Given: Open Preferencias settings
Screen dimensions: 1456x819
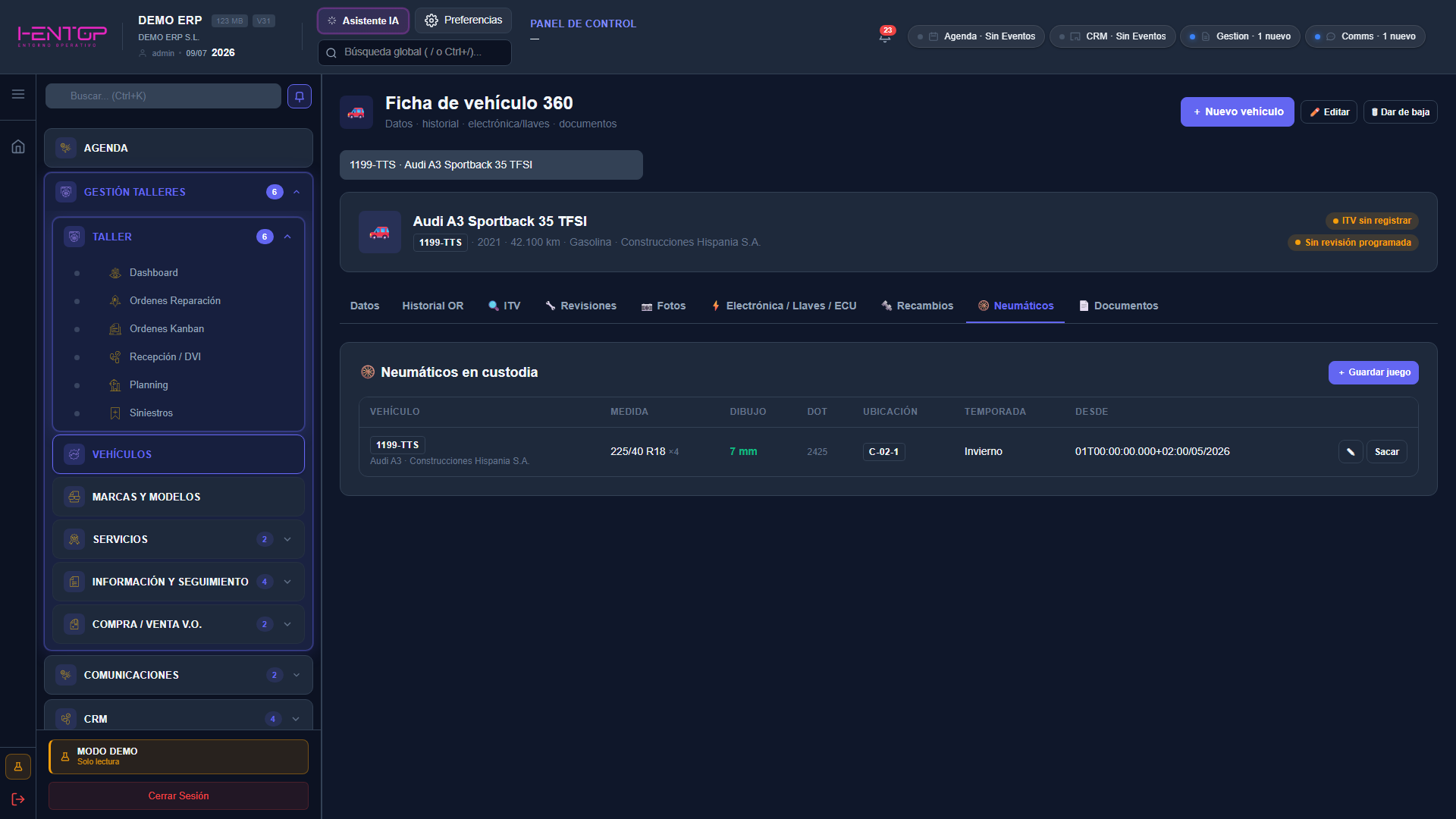Looking at the screenshot, I should (x=463, y=20).
